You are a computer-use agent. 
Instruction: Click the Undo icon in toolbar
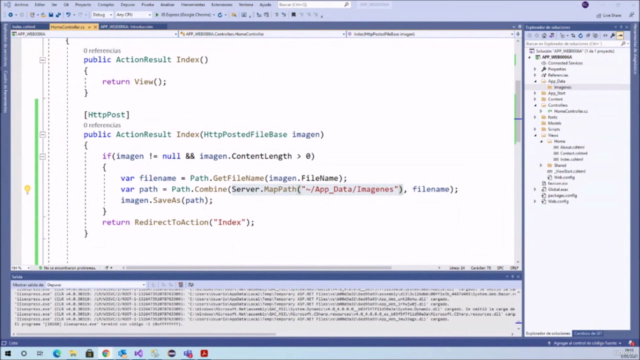point(68,15)
